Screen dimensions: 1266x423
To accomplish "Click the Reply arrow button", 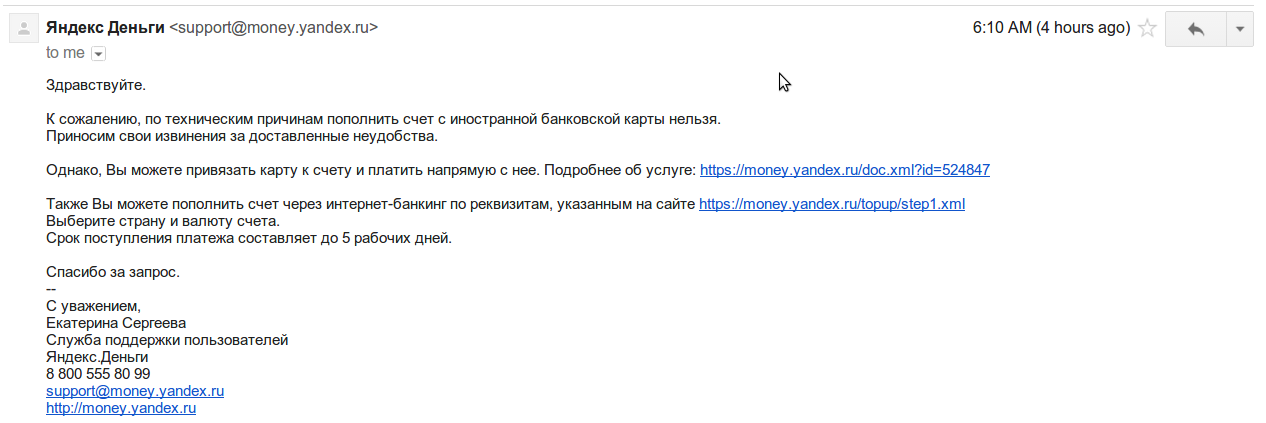I will click(1195, 29).
